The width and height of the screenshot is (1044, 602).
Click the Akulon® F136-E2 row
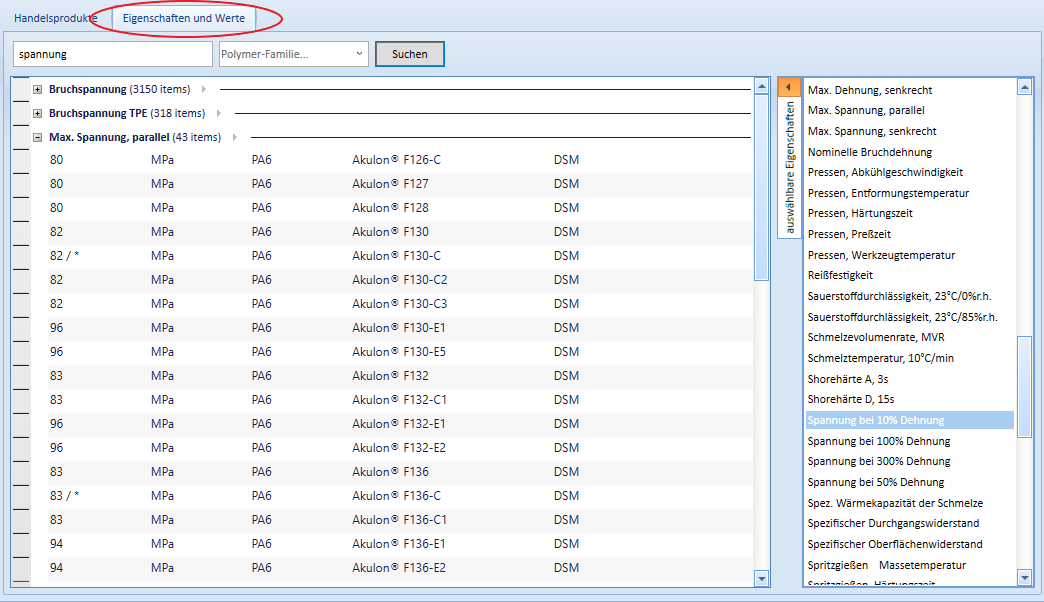(400, 567)
